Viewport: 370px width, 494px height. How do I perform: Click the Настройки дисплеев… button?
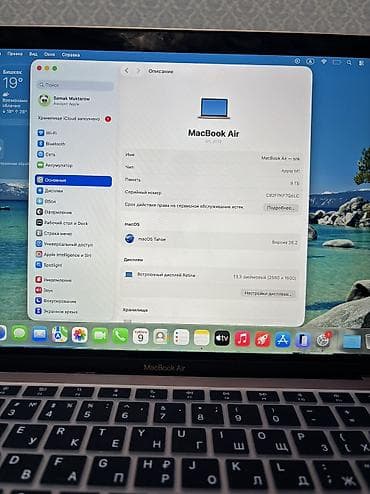(x=268, y=294)
